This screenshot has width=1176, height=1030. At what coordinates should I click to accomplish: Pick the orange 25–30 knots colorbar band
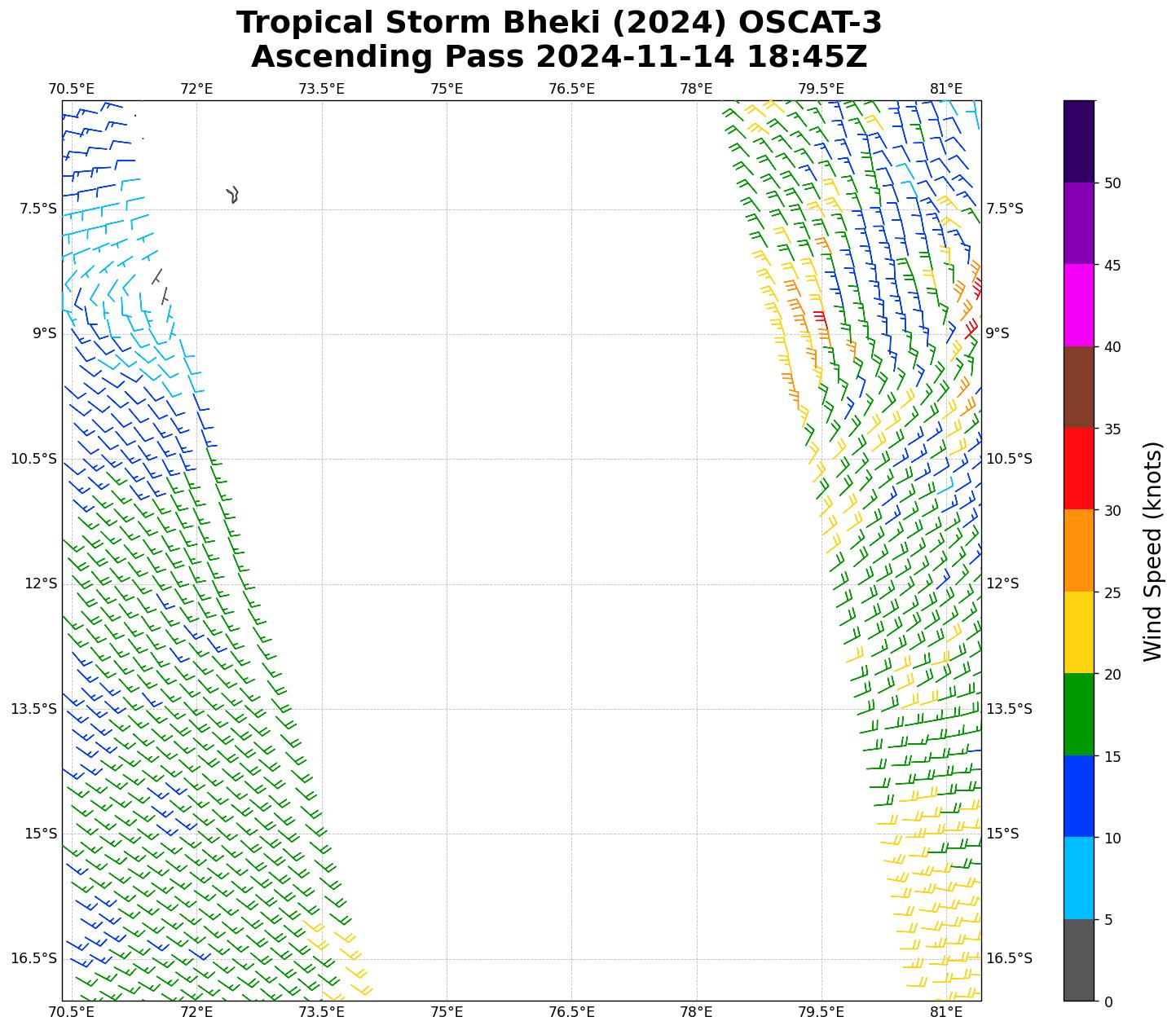click(x=1078, y=550)
